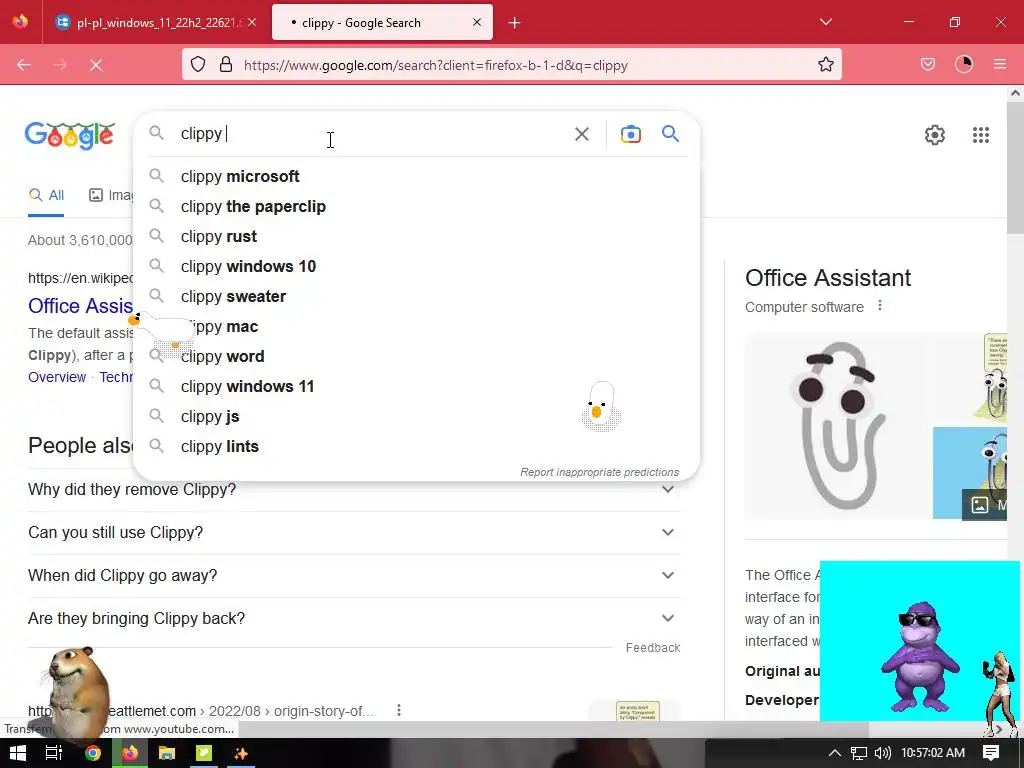
Task: Click Report inappropriate predictions link
Action: click(599, 472)
